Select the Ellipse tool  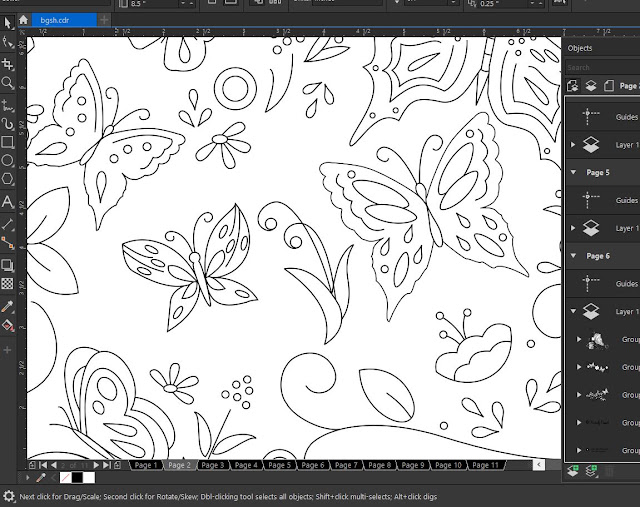coord(7,160)
